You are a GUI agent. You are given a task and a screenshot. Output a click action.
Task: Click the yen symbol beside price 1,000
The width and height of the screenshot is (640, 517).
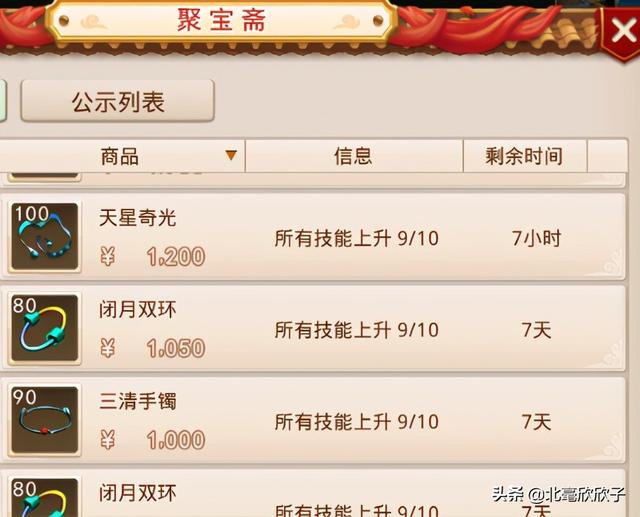107,440
